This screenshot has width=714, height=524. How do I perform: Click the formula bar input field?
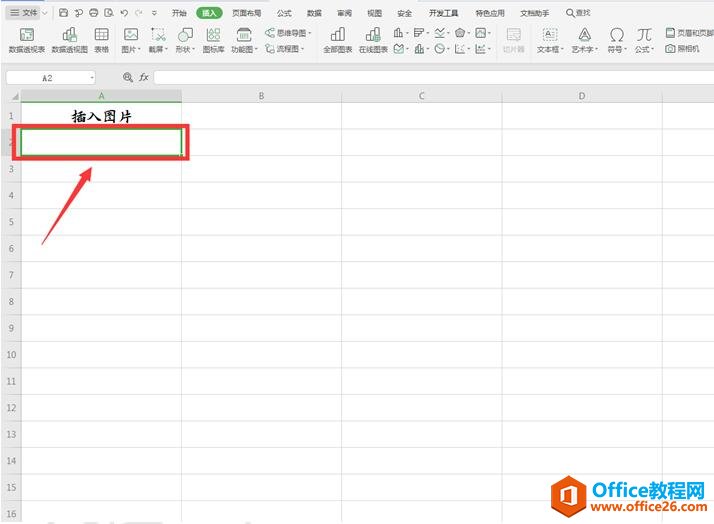[x=434, y=77]
